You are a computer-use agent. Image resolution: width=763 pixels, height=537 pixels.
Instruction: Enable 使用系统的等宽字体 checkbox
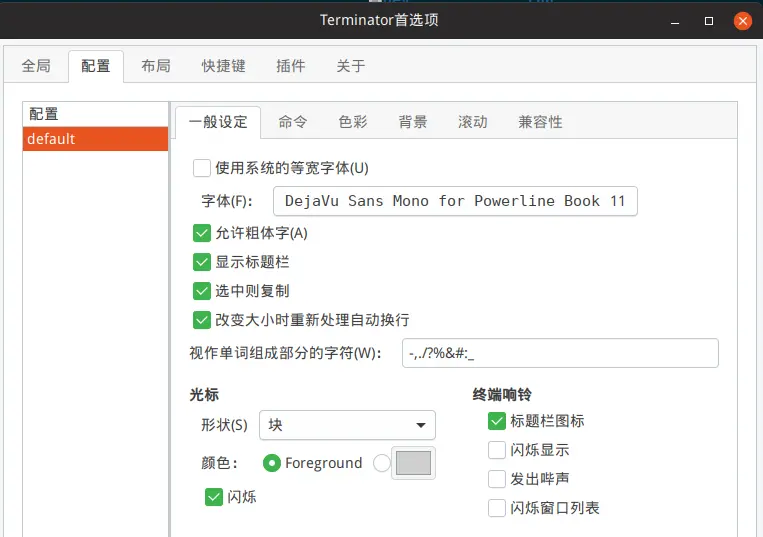click(202, 168)
